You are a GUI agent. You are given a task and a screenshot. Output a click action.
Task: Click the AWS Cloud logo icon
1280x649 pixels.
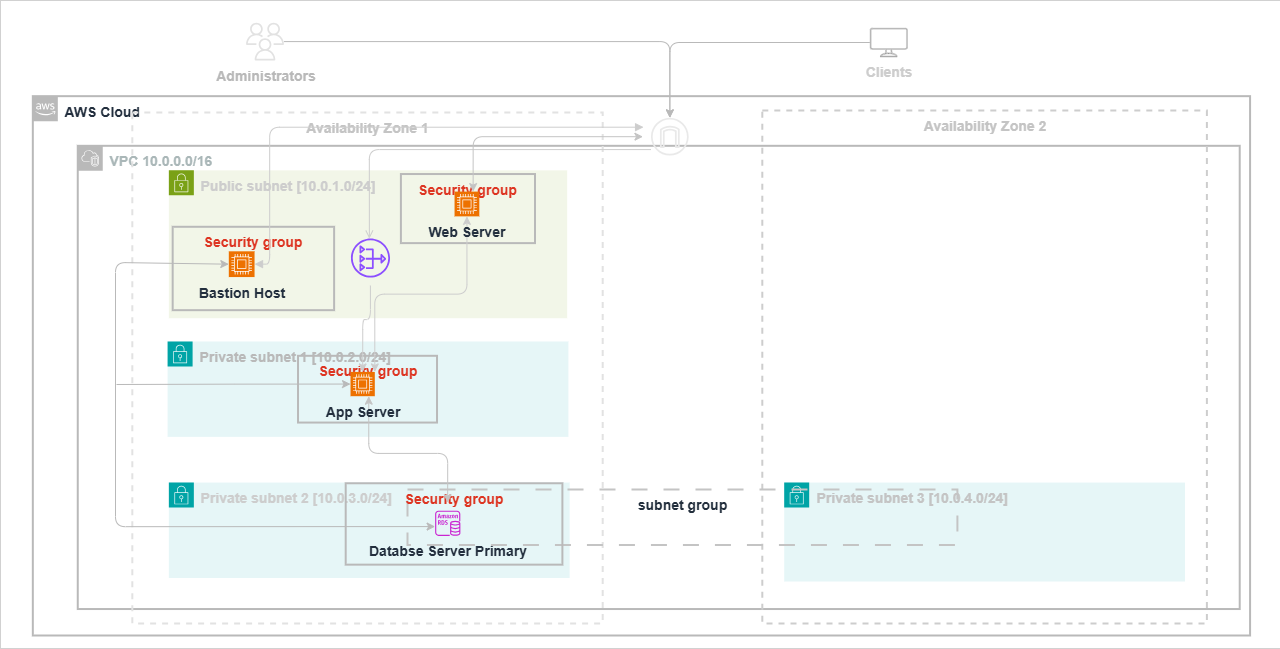click(46, 109)
